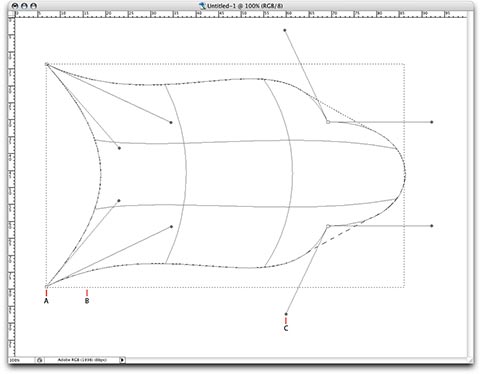The width and height of the screenshot is (480, 374).
Task: Select the bottom-left warp corner point A
Action: [47, 286]
